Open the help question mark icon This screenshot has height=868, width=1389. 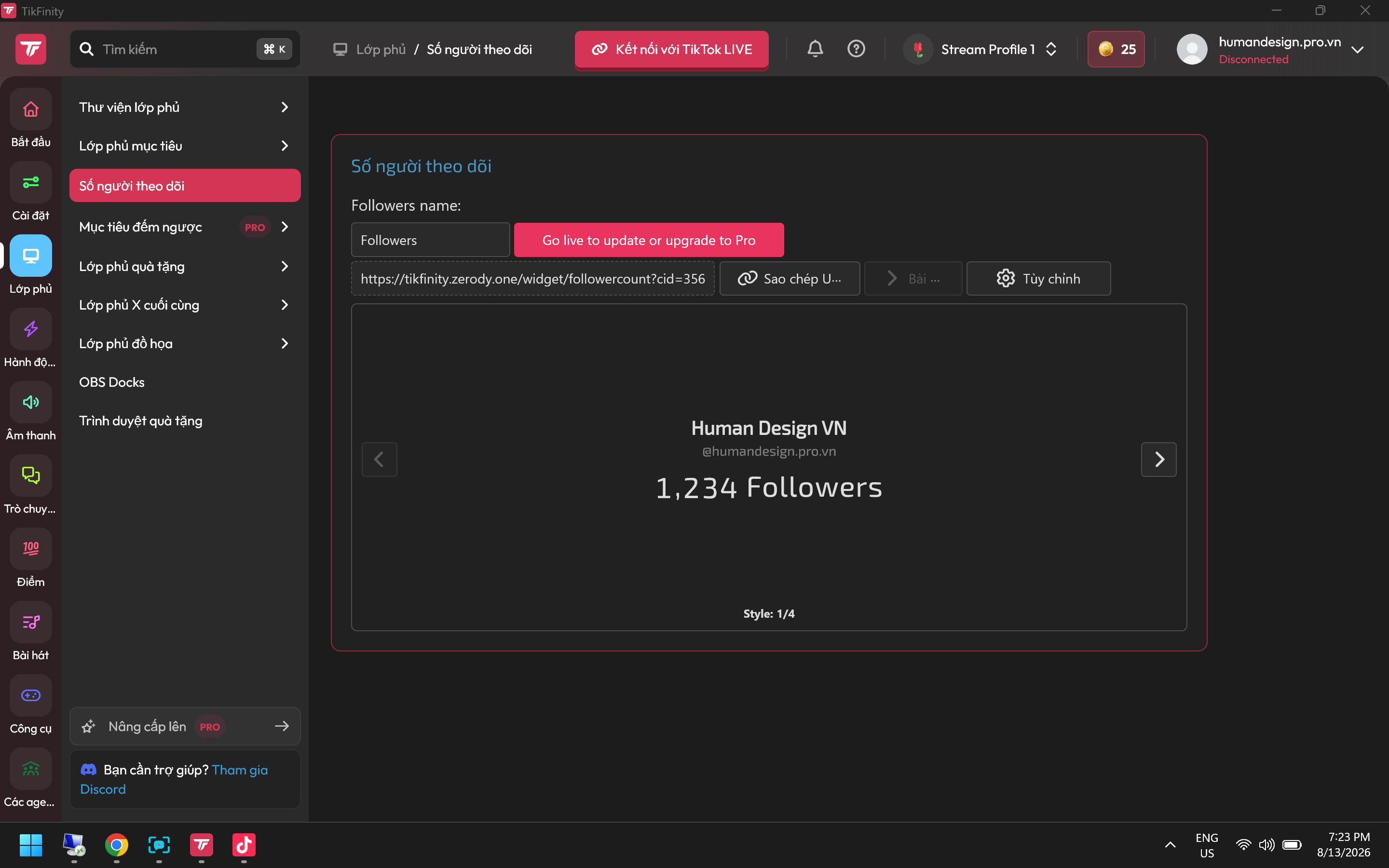coord(857,49)
